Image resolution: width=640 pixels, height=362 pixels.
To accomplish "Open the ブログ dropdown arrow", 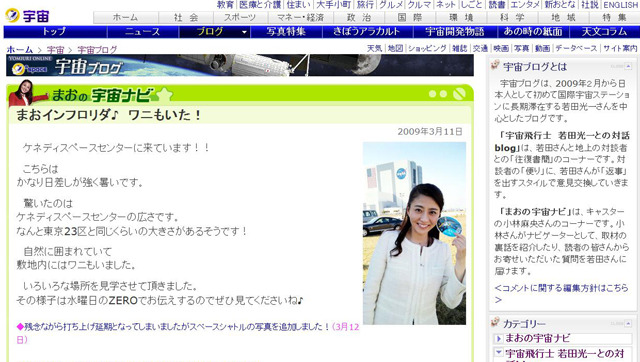I will [244, 32].
